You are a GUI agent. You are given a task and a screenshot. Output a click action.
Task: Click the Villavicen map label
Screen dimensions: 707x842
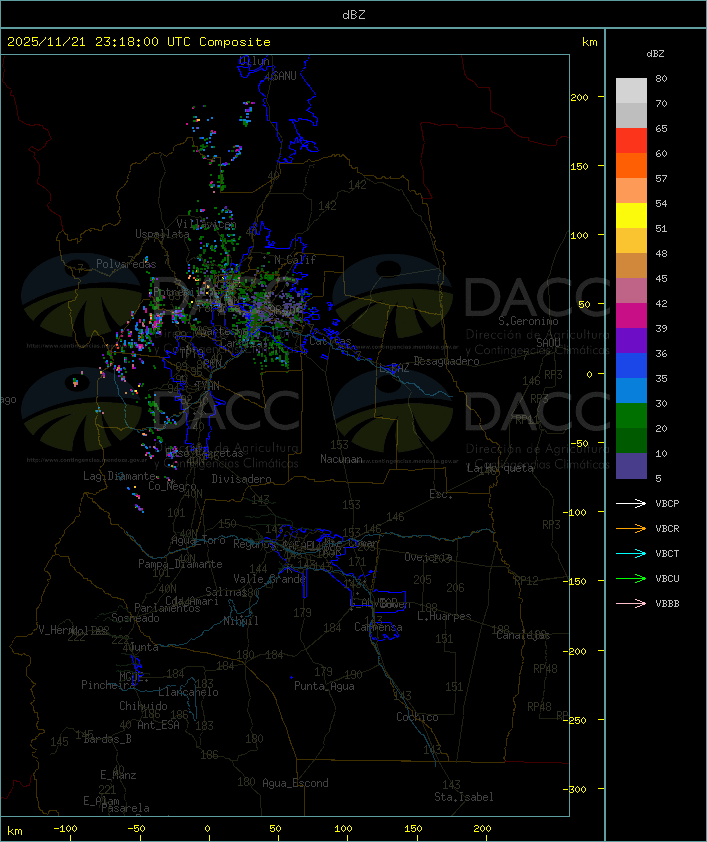[207, 224]
